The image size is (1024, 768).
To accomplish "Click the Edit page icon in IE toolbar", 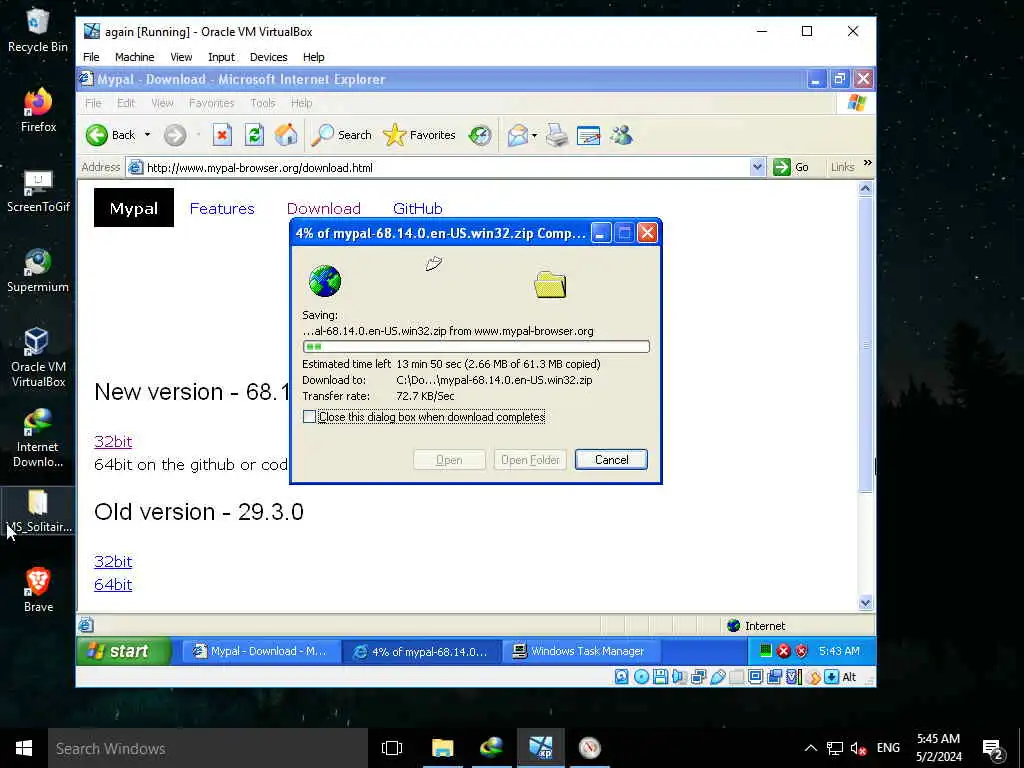I will 588,135.
